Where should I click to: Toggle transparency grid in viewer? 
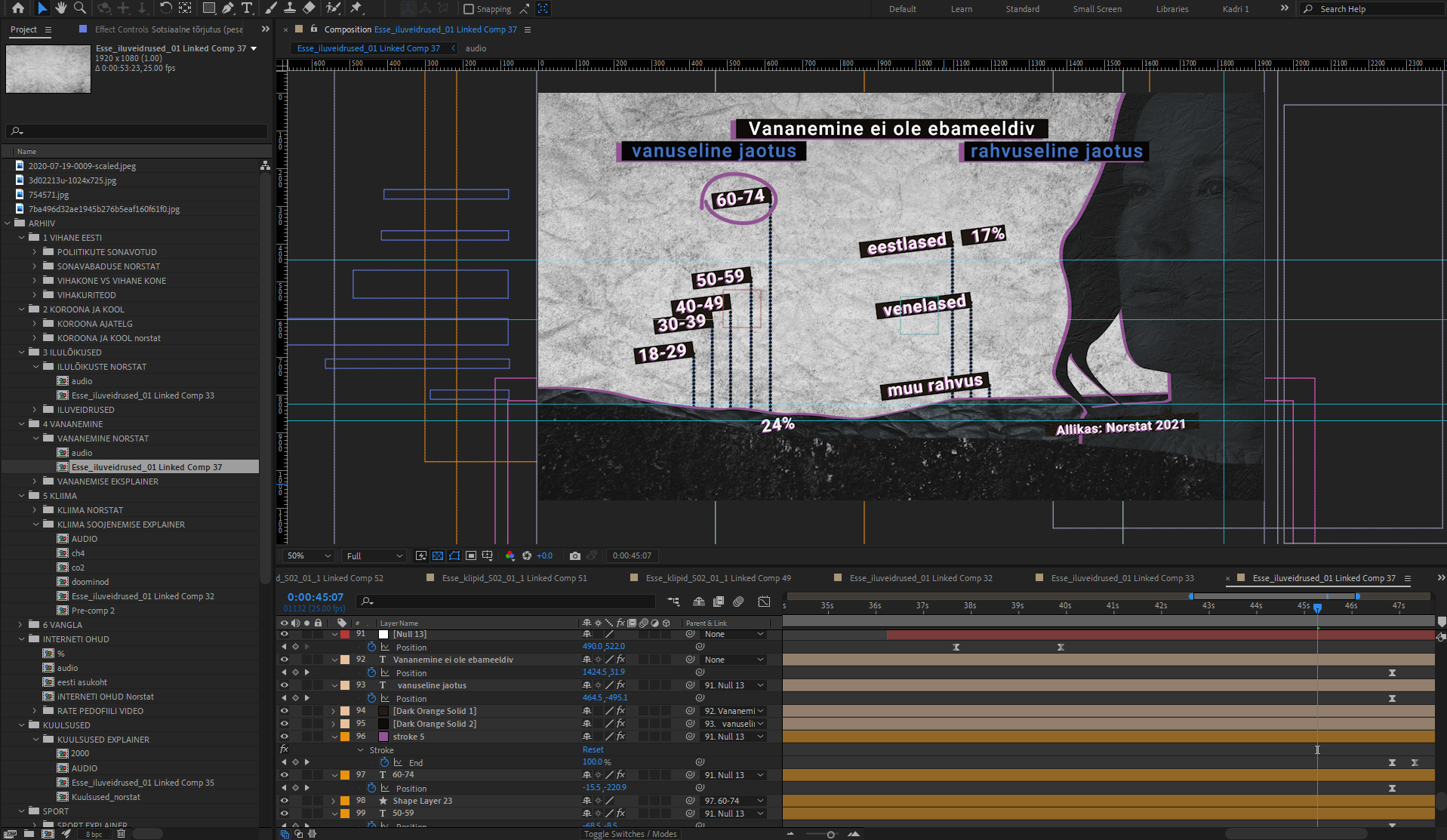point(438,556)
